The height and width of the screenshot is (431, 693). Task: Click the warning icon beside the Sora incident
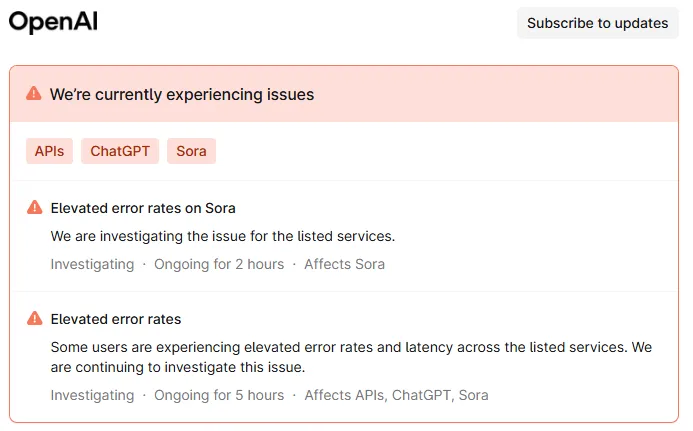pyautogui.click(x=34, y=208)
